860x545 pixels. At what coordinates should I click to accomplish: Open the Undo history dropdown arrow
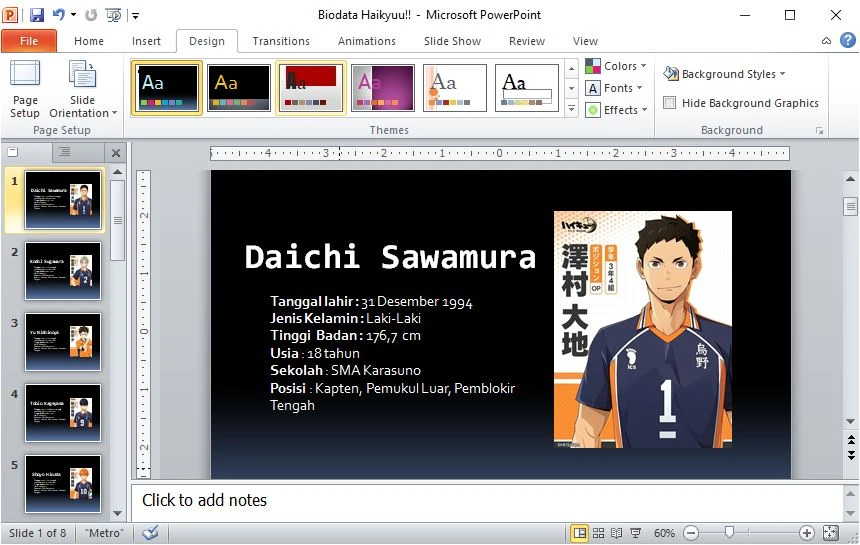click(x=73, y=15)
